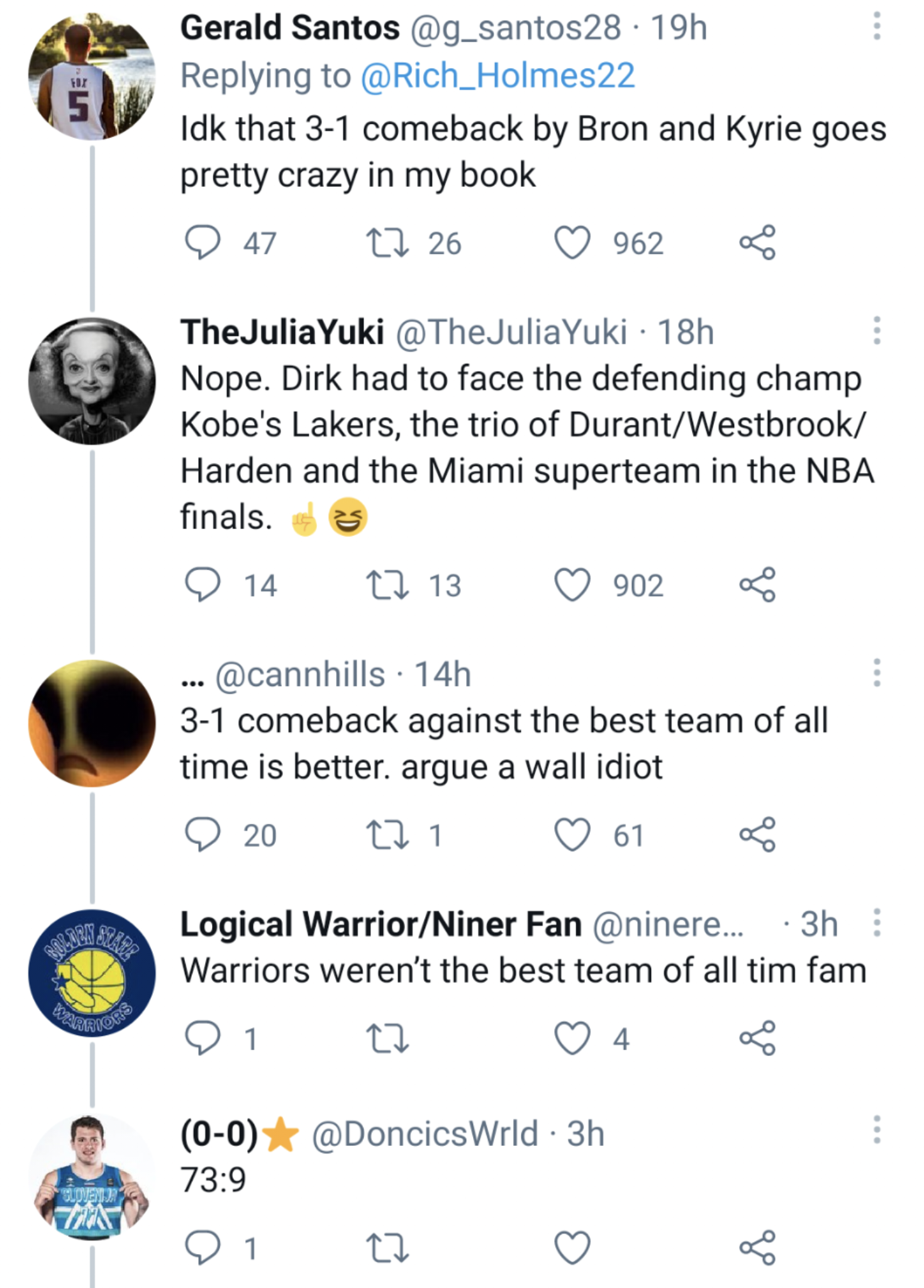Share the @cannhills tweet
This screenshot has width=924, height=1288.
757,835
